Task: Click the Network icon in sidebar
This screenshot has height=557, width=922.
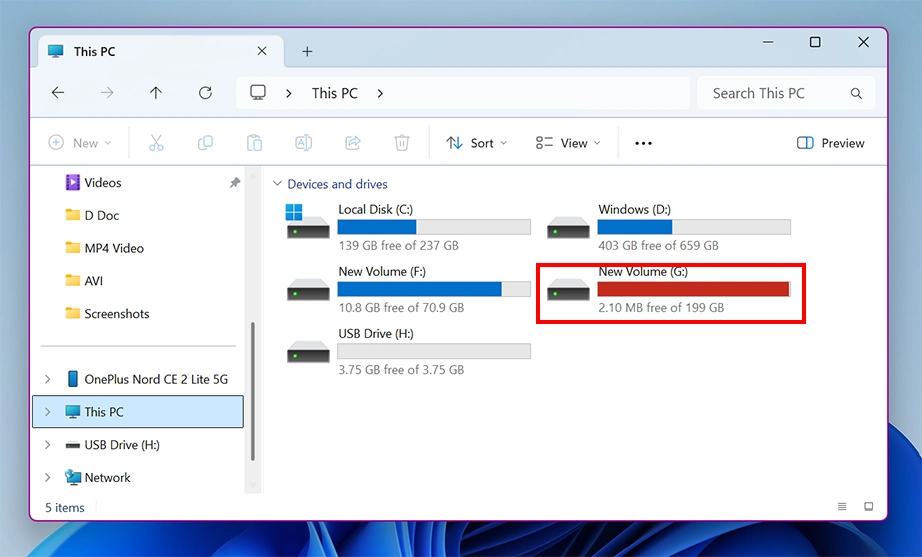Action: 72,477
